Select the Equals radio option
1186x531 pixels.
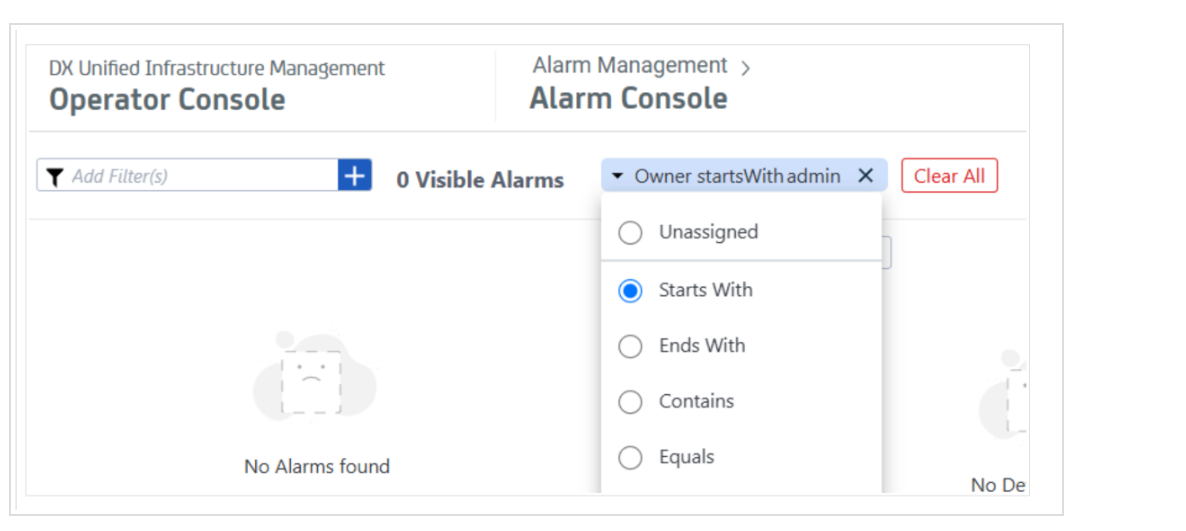[x=630, y=458]
